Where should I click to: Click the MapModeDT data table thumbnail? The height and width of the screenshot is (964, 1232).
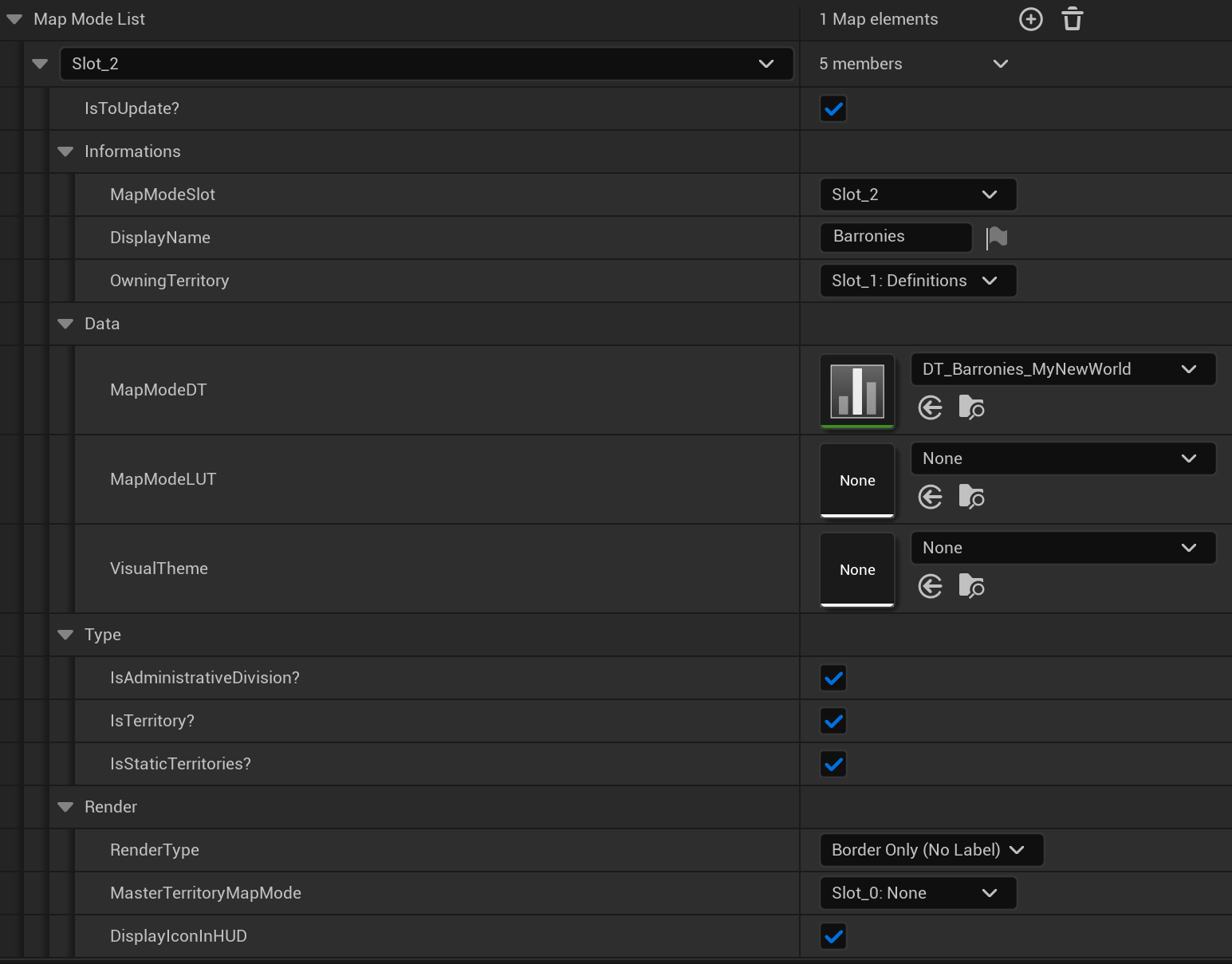[857, 391]
